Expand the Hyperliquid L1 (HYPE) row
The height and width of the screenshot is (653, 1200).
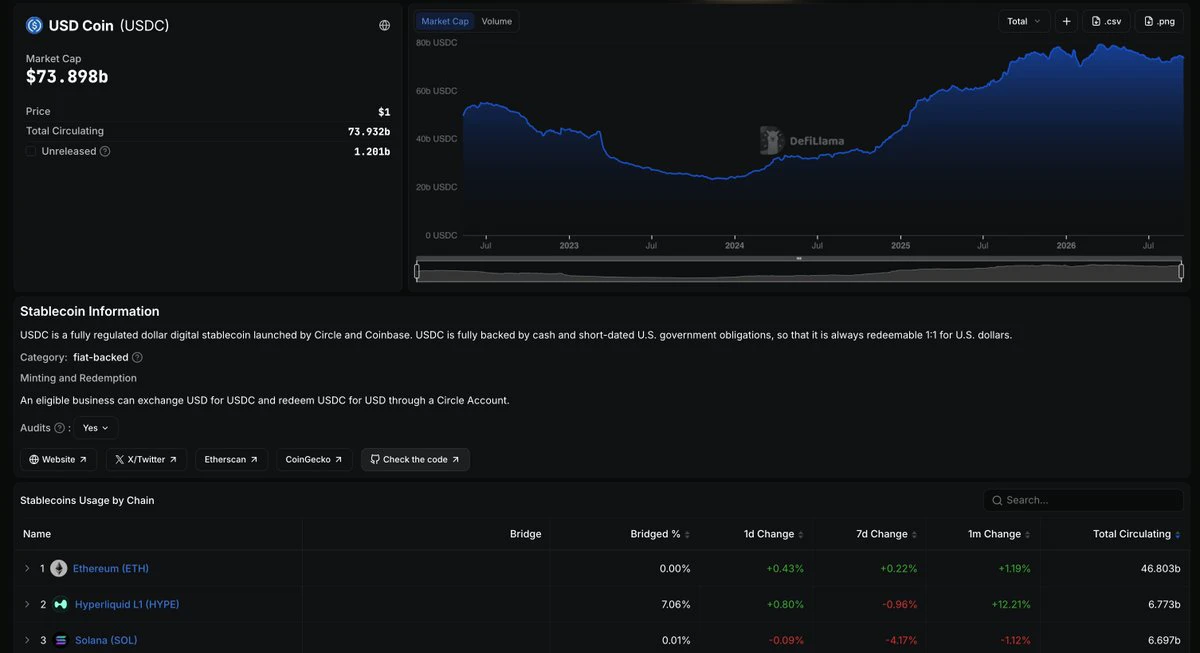(27, 604)
